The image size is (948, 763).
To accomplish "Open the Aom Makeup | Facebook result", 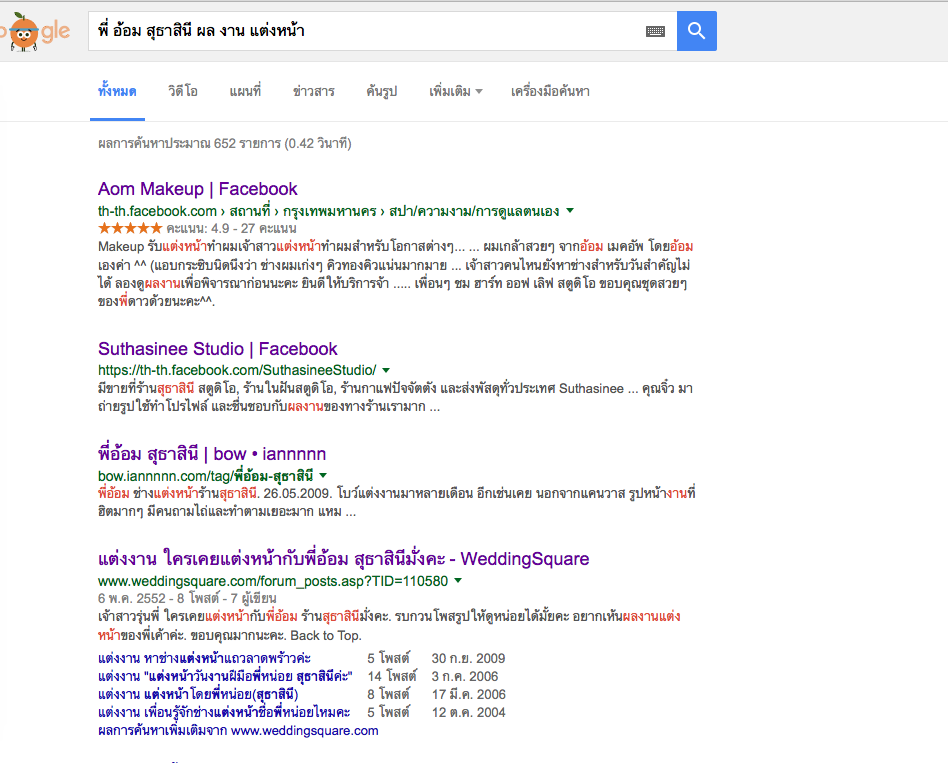I will (x=198, y=189).
